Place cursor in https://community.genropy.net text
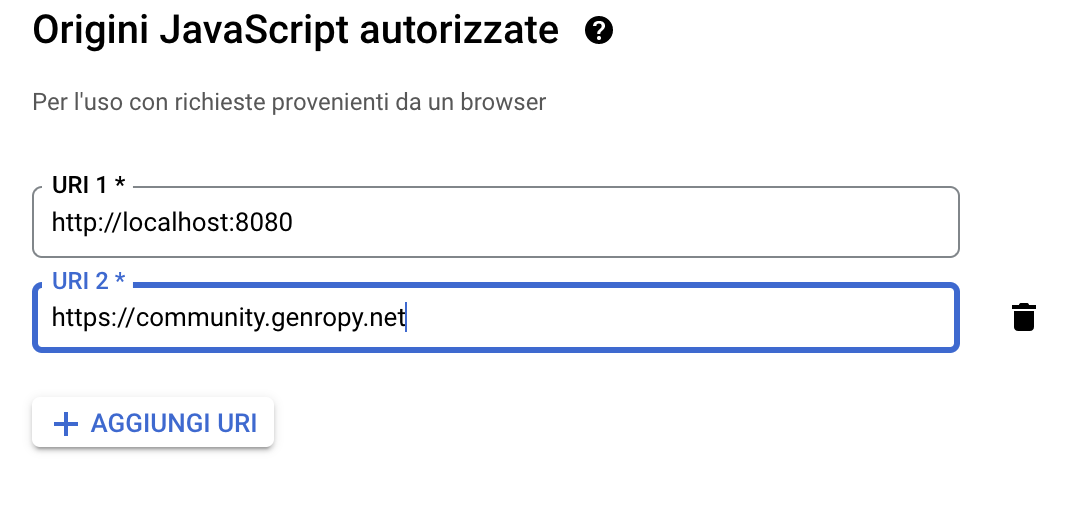Image resolution: width=1065 pixels, height=516 pixels. tap(228, 318)
